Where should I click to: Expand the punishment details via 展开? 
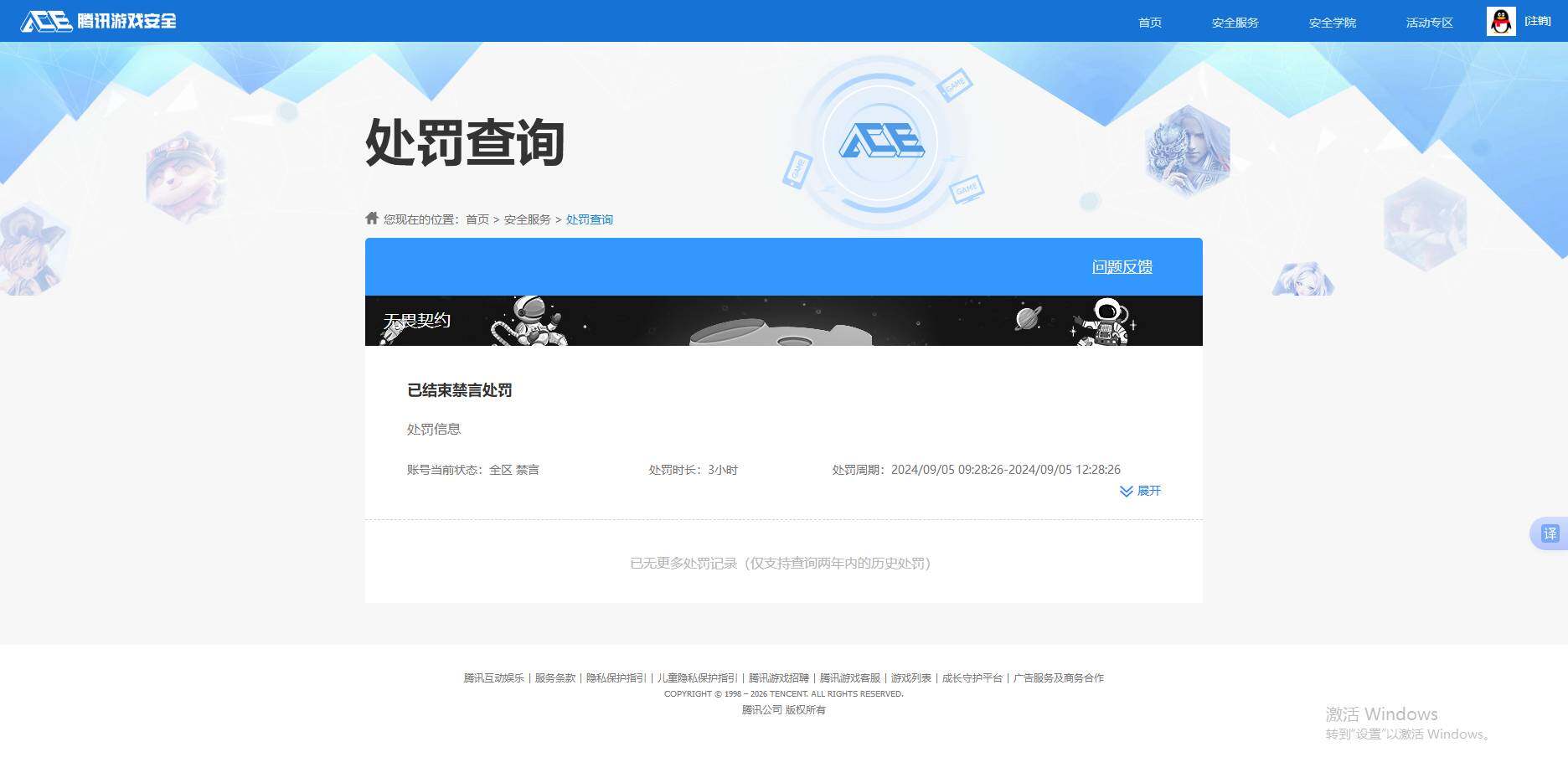coord(1140,492)
